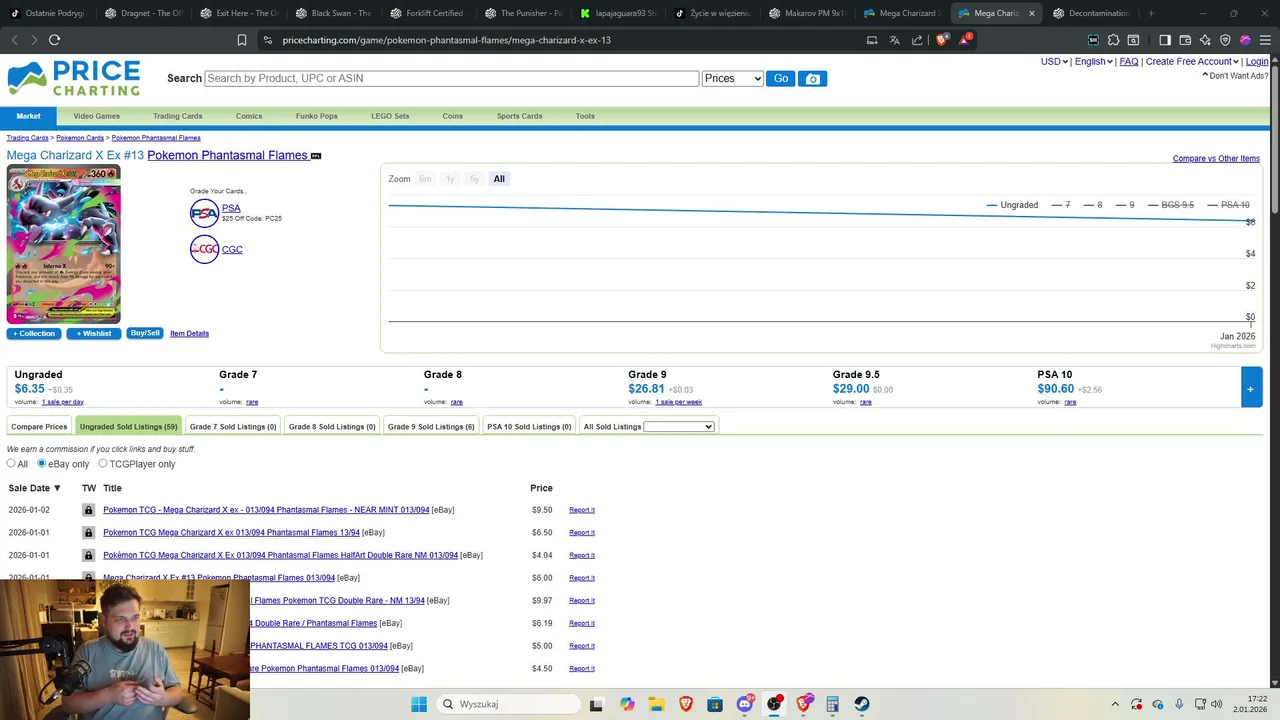Open the PSA grading logo link

pyautogui.click(x=204, y=213)
